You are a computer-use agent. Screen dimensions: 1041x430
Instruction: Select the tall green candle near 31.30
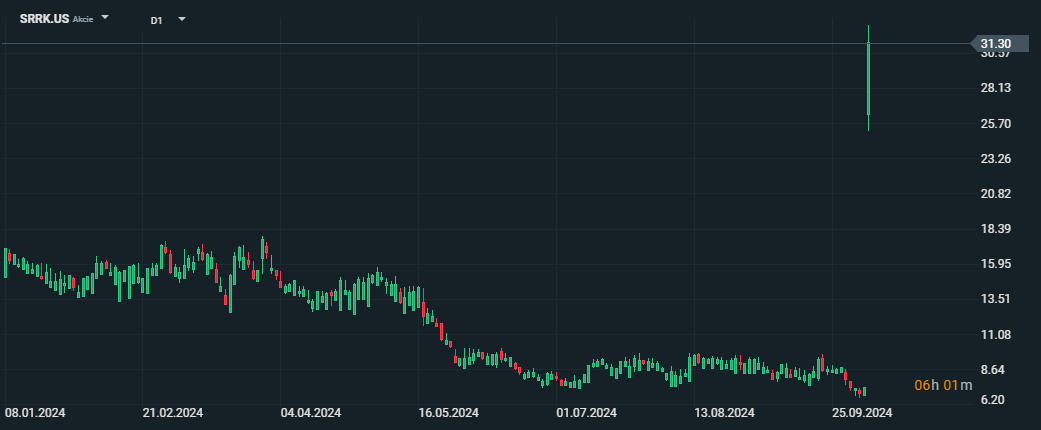click(x=868, y=78)
